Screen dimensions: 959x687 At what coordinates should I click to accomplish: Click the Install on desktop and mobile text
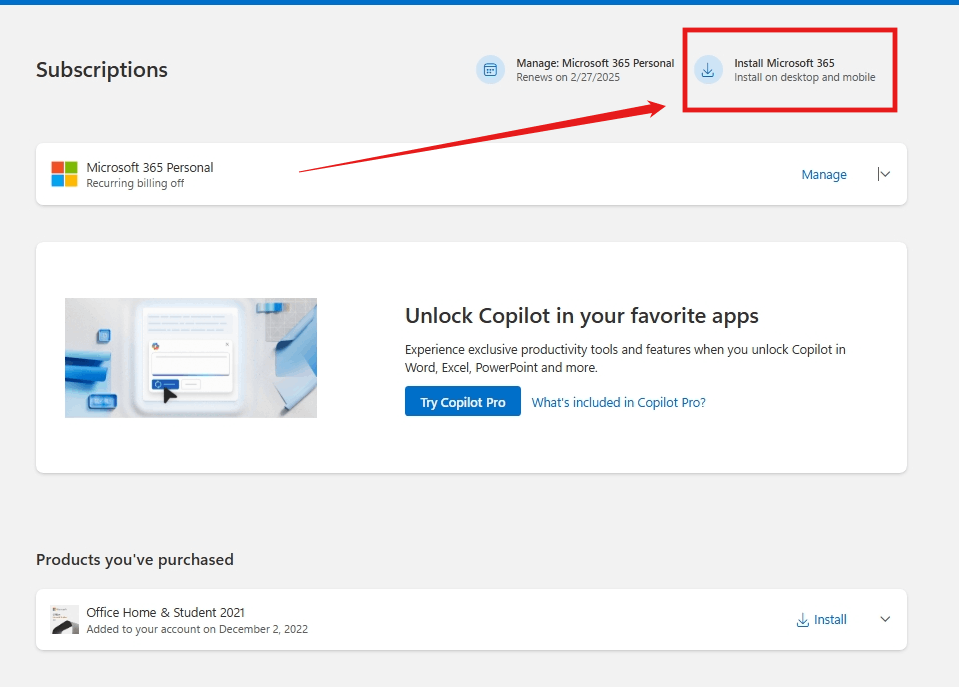tap(804, 77)
